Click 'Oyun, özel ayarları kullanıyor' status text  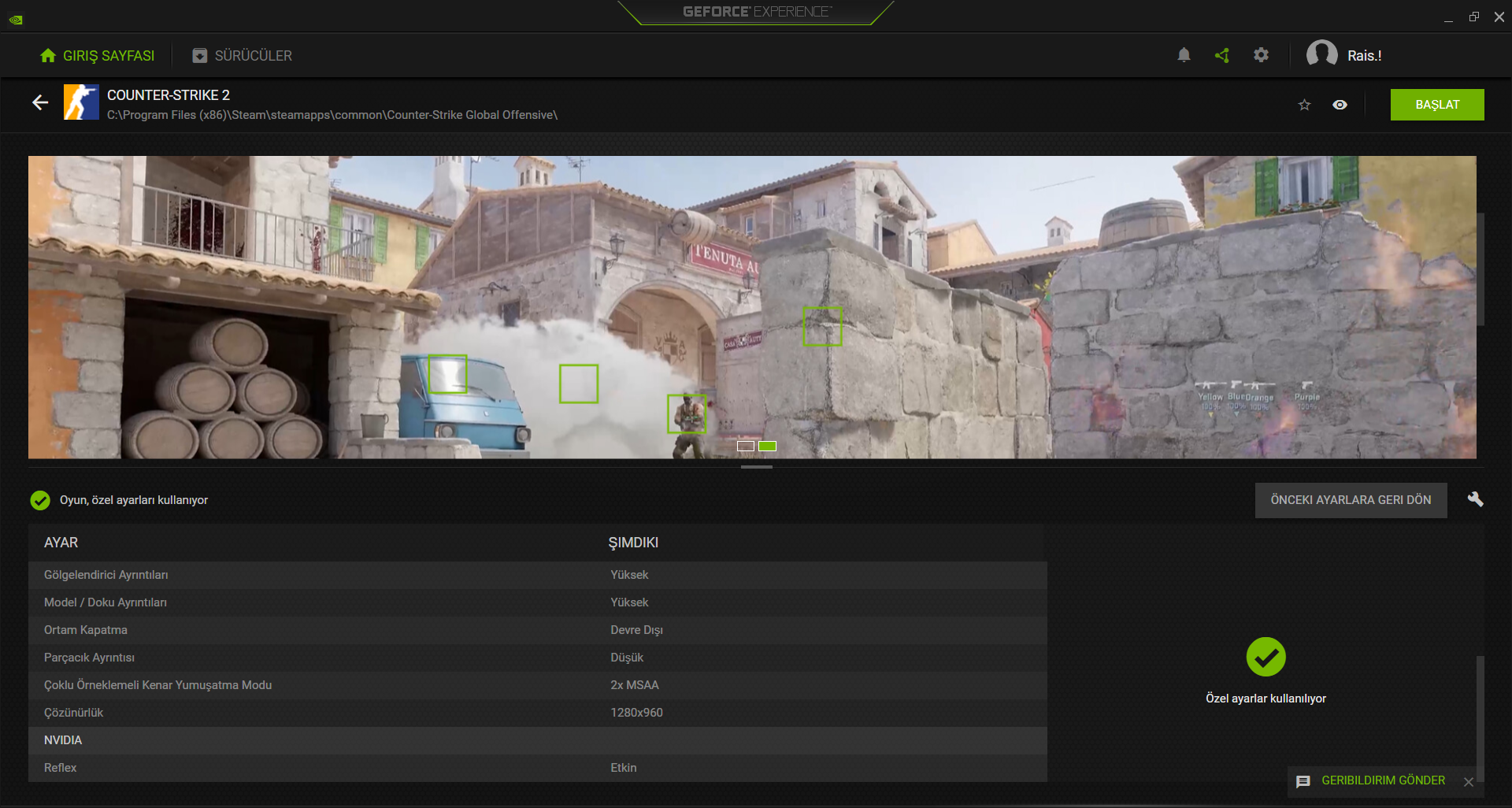[134, 500]
